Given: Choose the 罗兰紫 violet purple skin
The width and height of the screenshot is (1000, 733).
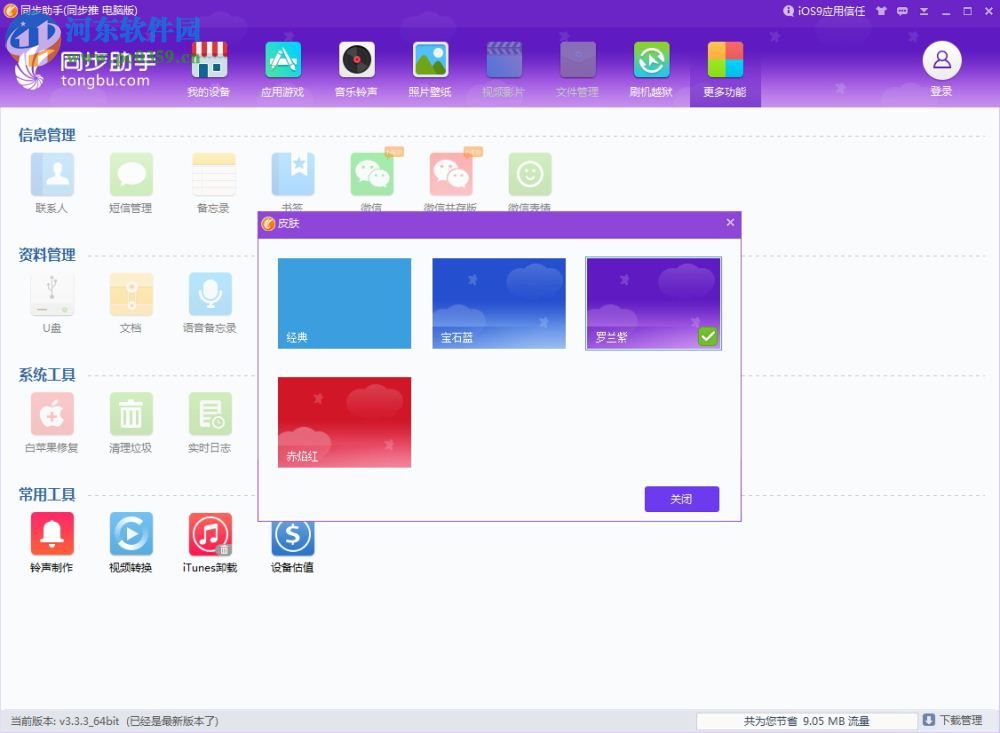Looking at the screenshot, I should click(x=653, y=303).
